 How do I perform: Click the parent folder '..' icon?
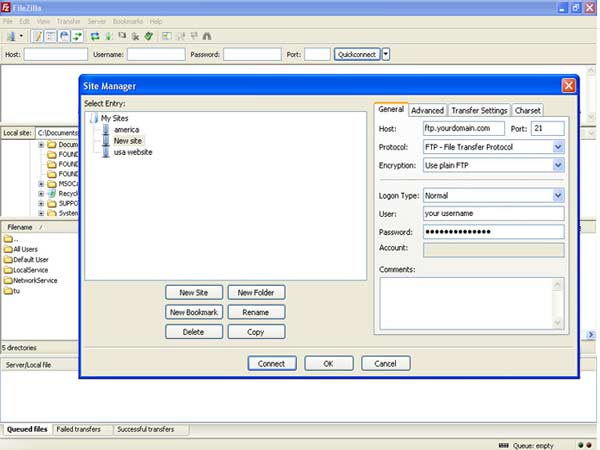[x=8, y=239]
